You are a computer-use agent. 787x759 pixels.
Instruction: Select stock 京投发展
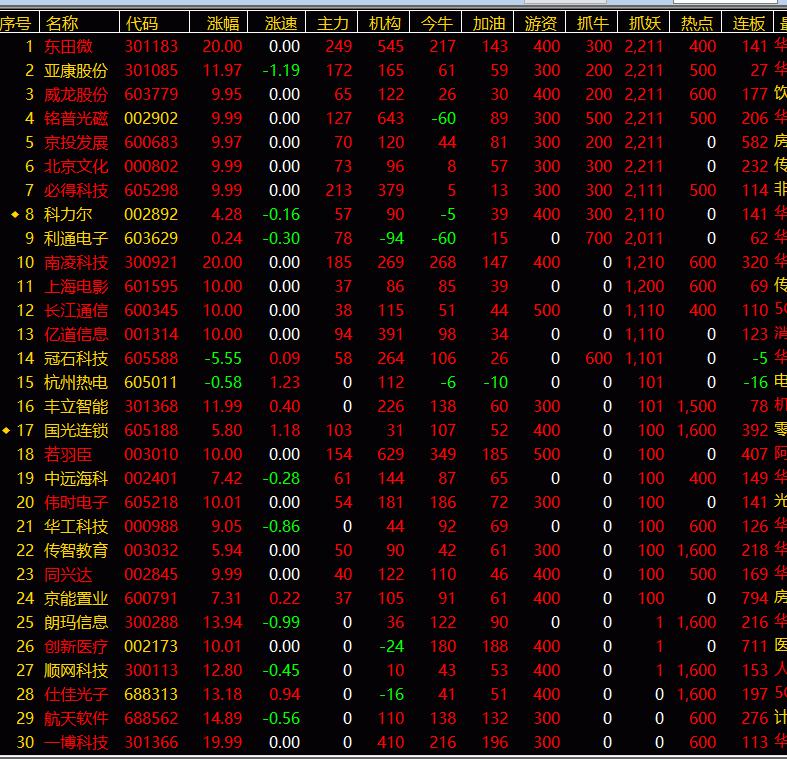76,143
